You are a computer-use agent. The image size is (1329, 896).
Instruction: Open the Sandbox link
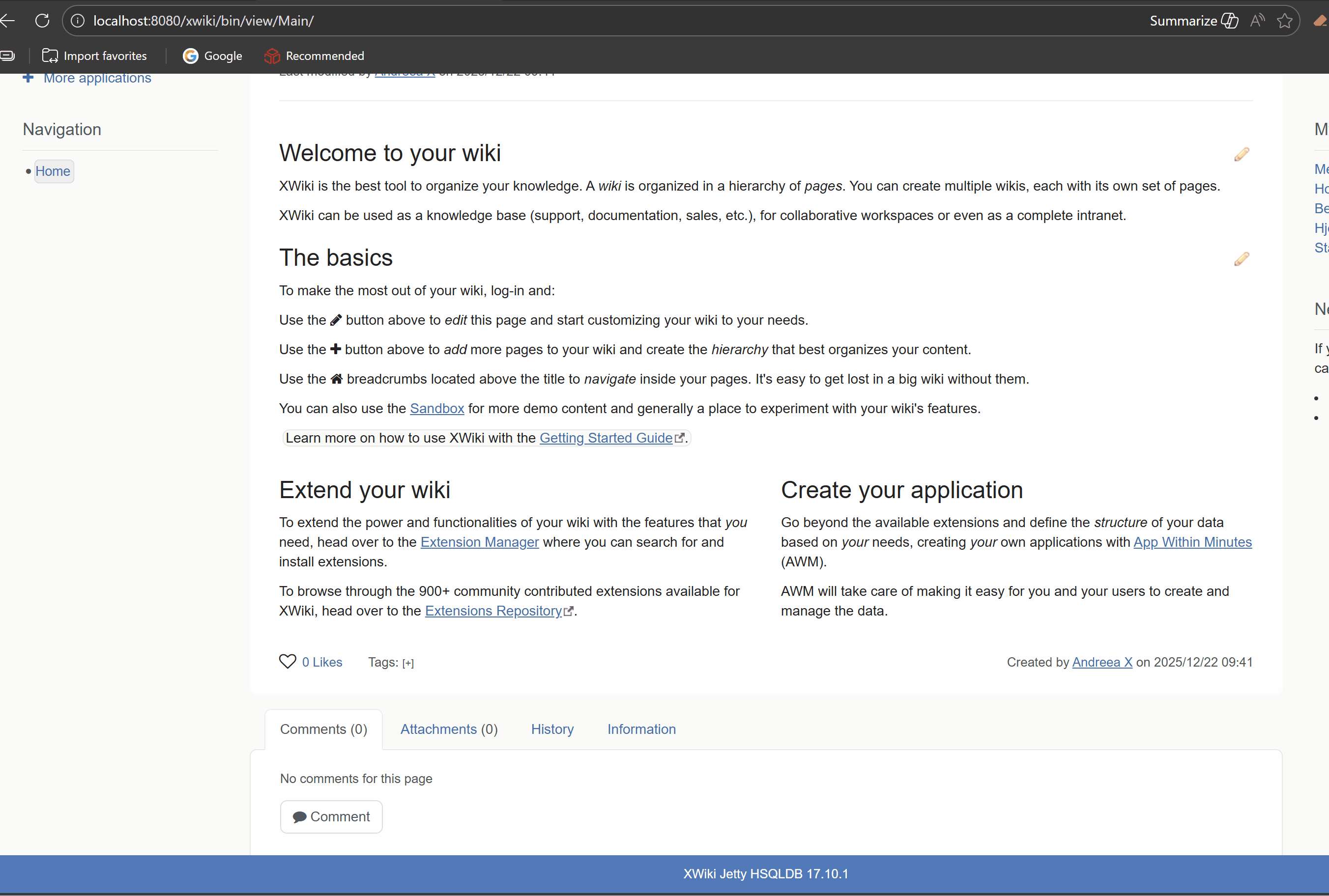coord(437,409)
